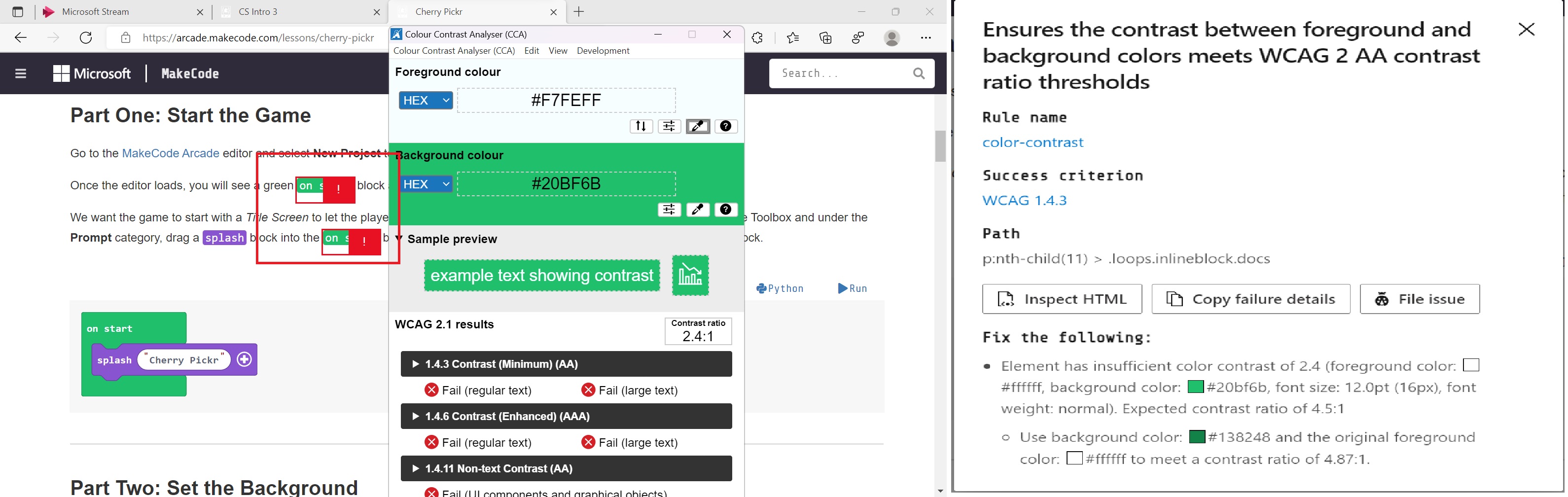This screenshot has width=1568, height=497.
Task: Click the non-text contrast sample chart icon
Action: [690, 275]
